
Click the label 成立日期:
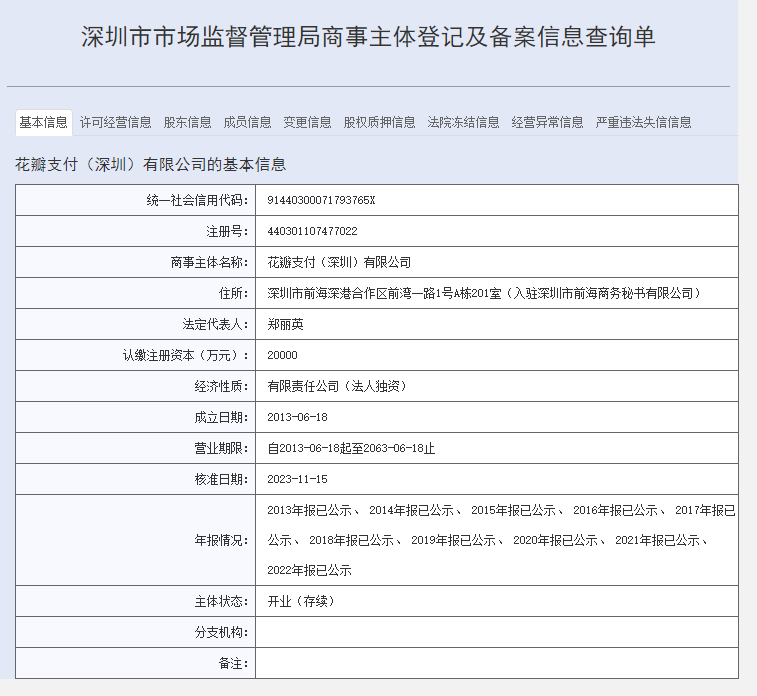point(222,417)
